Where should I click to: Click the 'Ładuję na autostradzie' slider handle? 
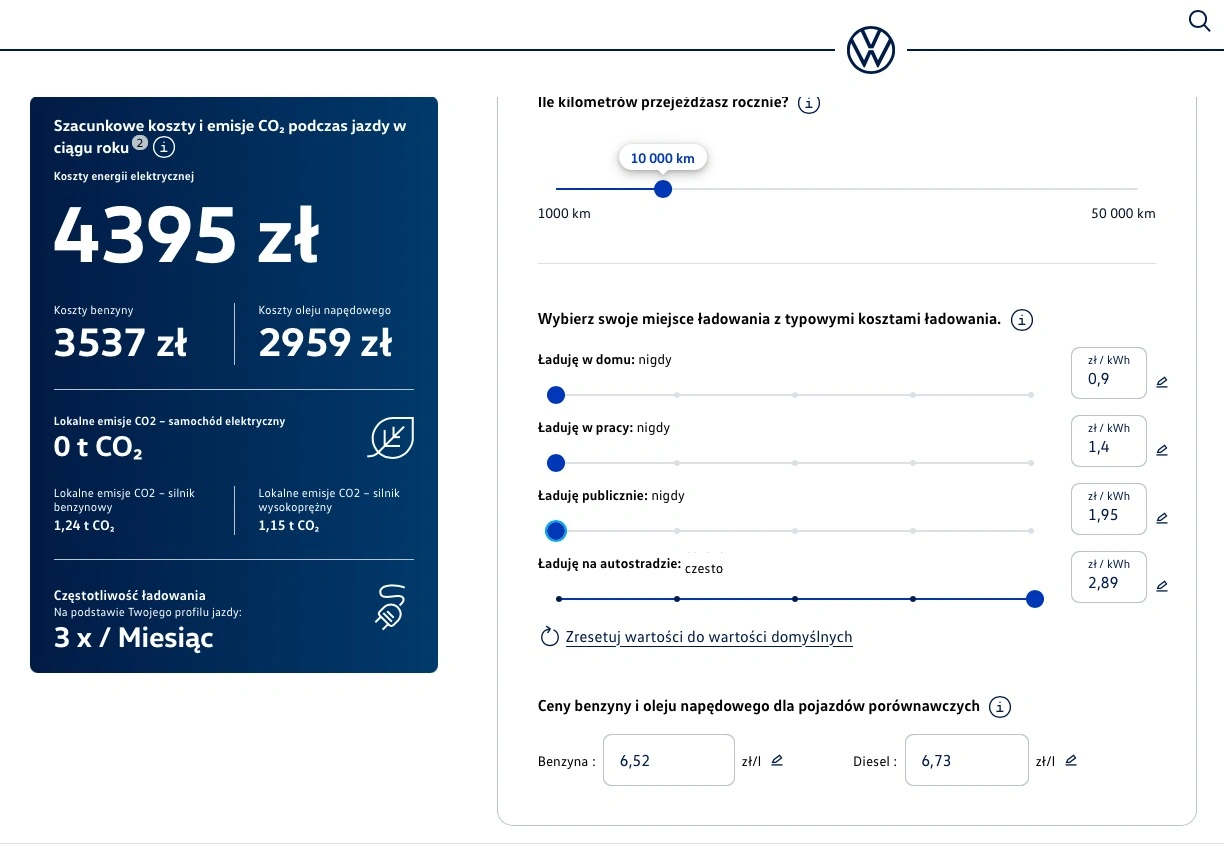1035,599
